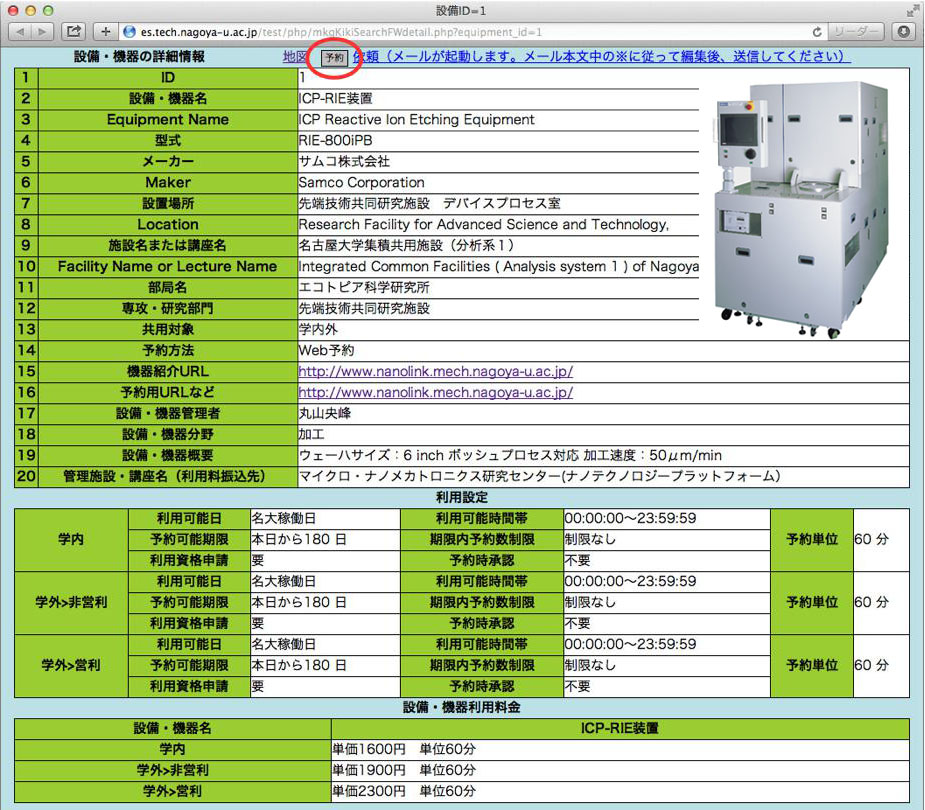The image size is (925, 810).
Task: Go back using the browser back arrow
Action: [18, 32]
